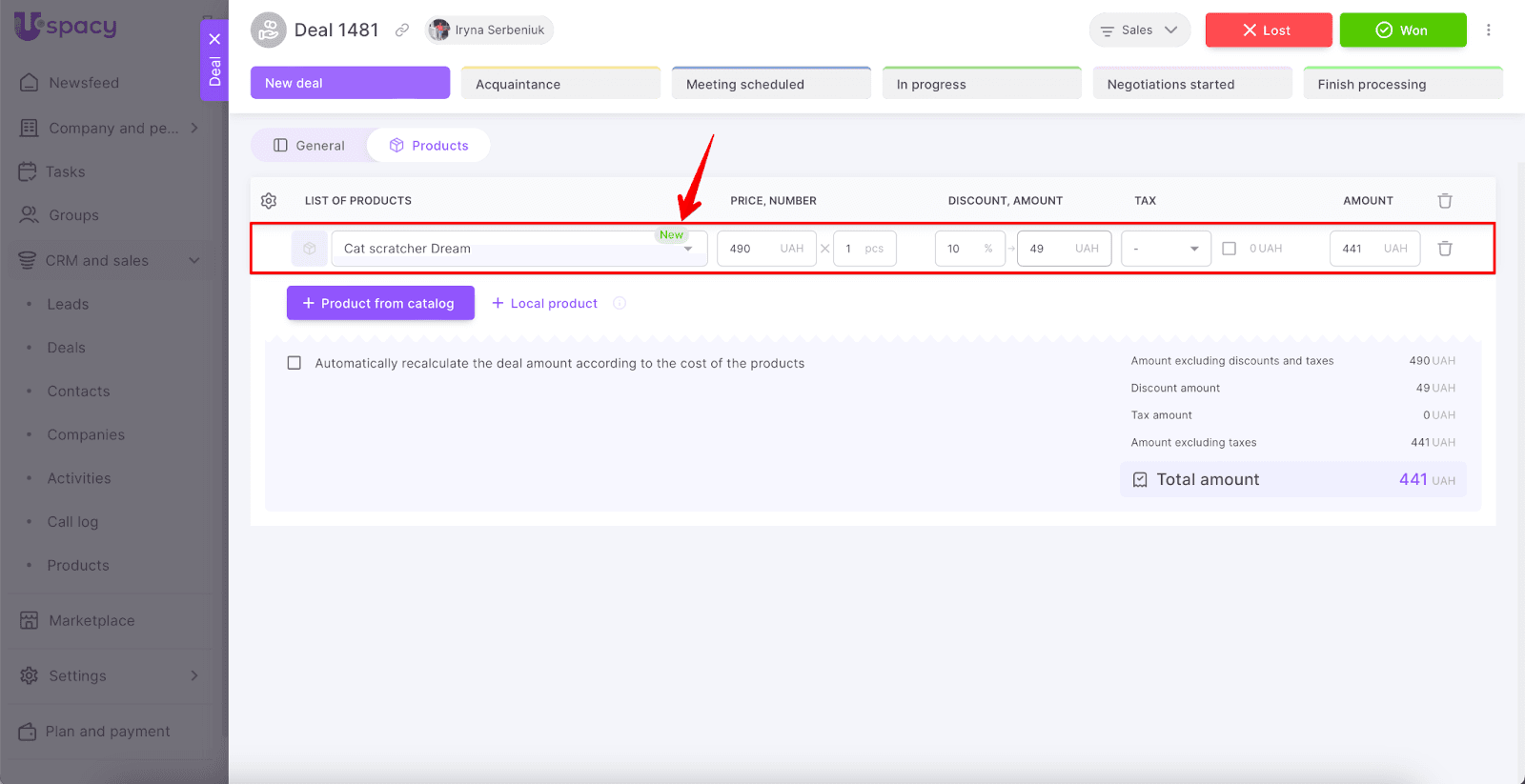The width and height of the screenshot is (1525, 784).
Task: Switch to the General tab
Action: click(x=309, y=146)
